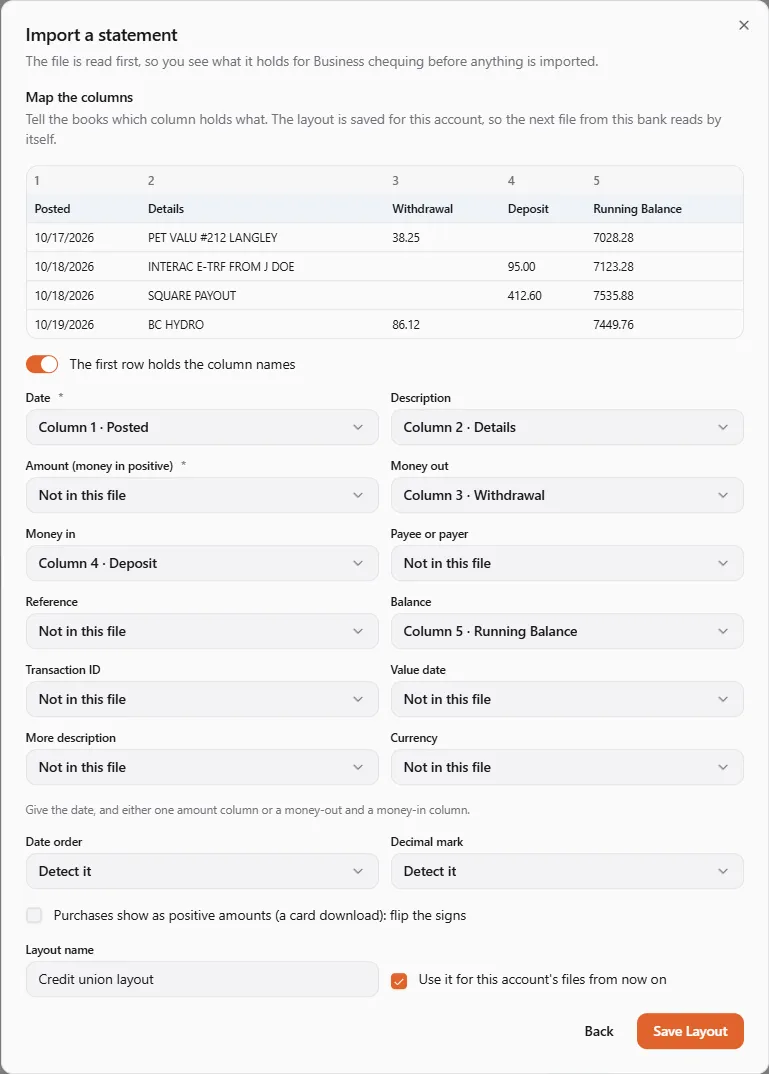The height and width of the screenshot is (1074, 769).
Task: Uncheck 'Use it for this account's files' checkbox
Action: tap(399, 981)
